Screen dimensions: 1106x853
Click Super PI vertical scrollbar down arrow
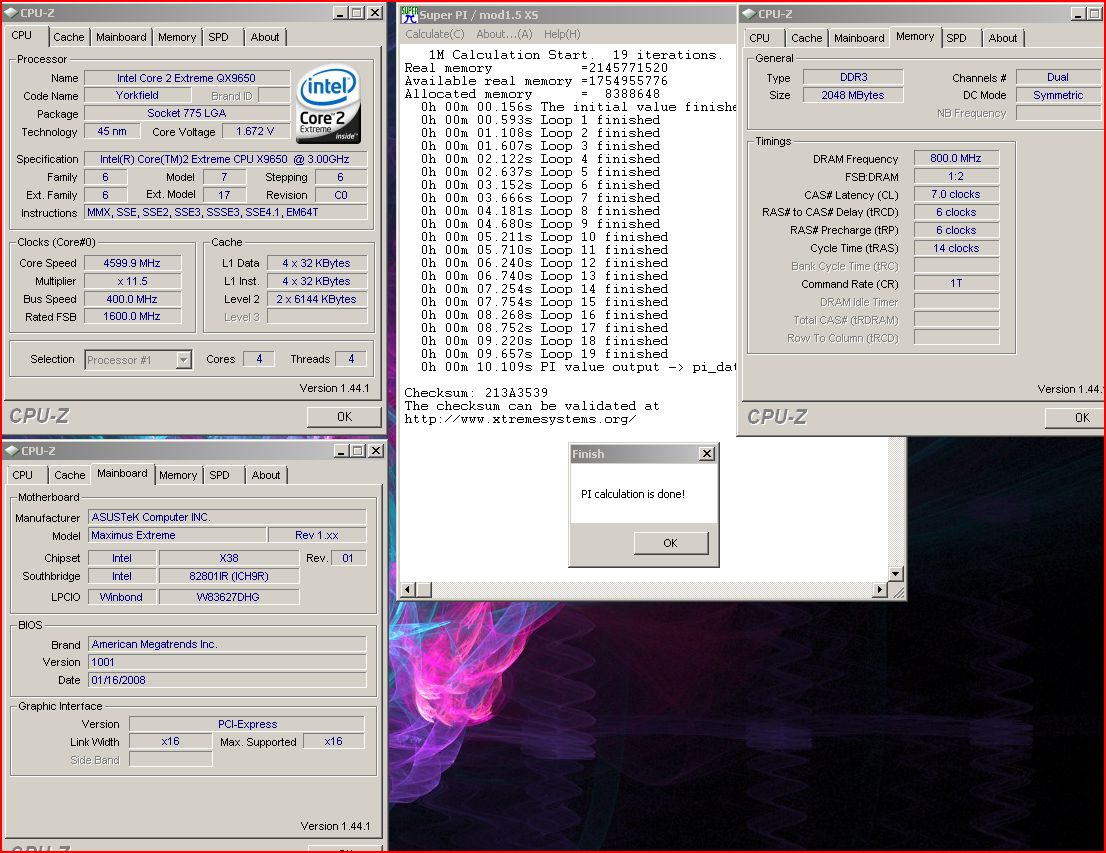[896, 574]
